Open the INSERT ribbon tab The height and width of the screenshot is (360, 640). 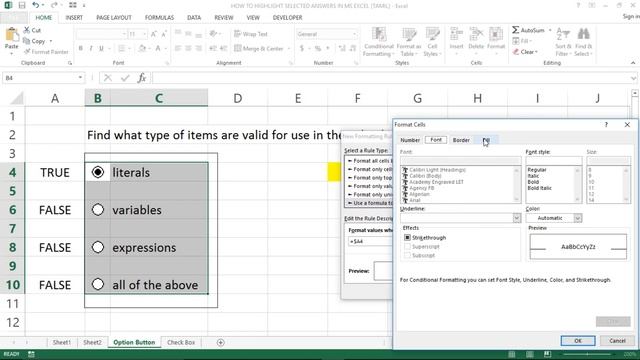coord(74,18)
